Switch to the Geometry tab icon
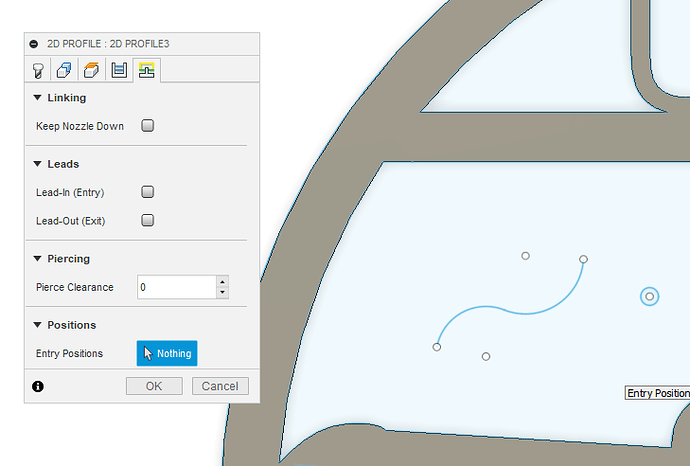The height and width of the screenshot is (466, 690). [x=64, y=70]
